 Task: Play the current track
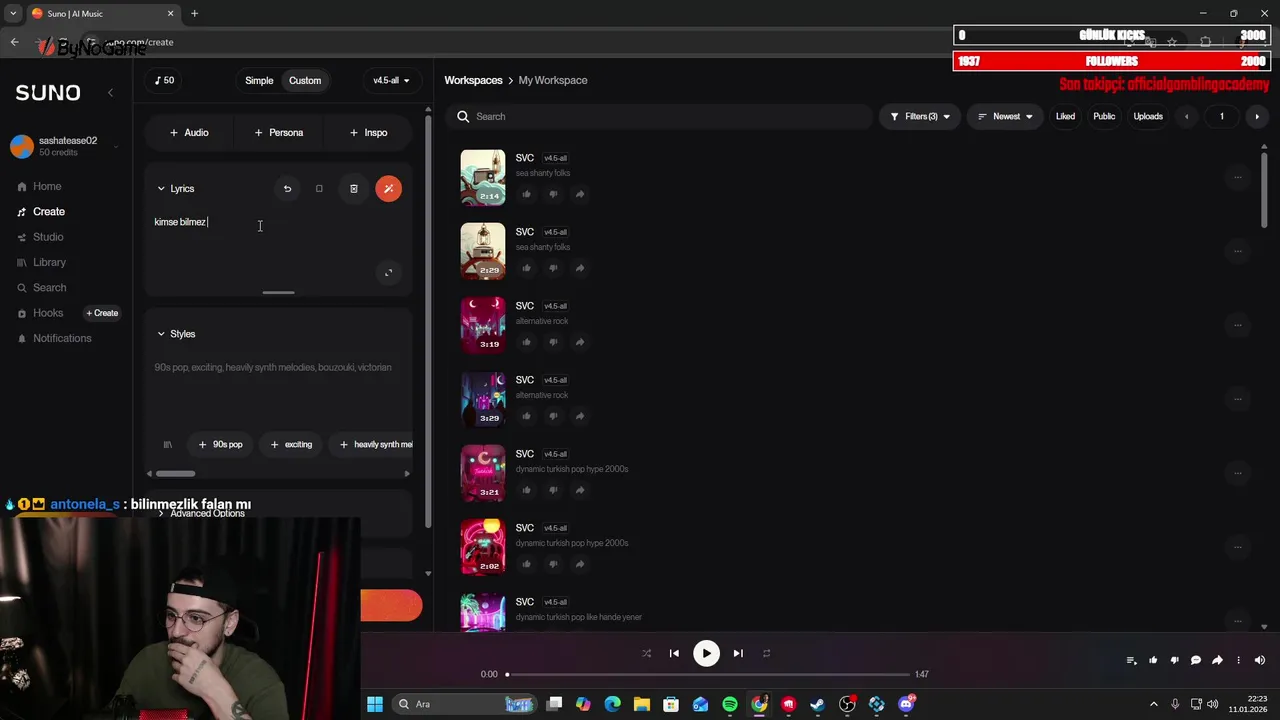pyautogui.click(x=706, y=653)
